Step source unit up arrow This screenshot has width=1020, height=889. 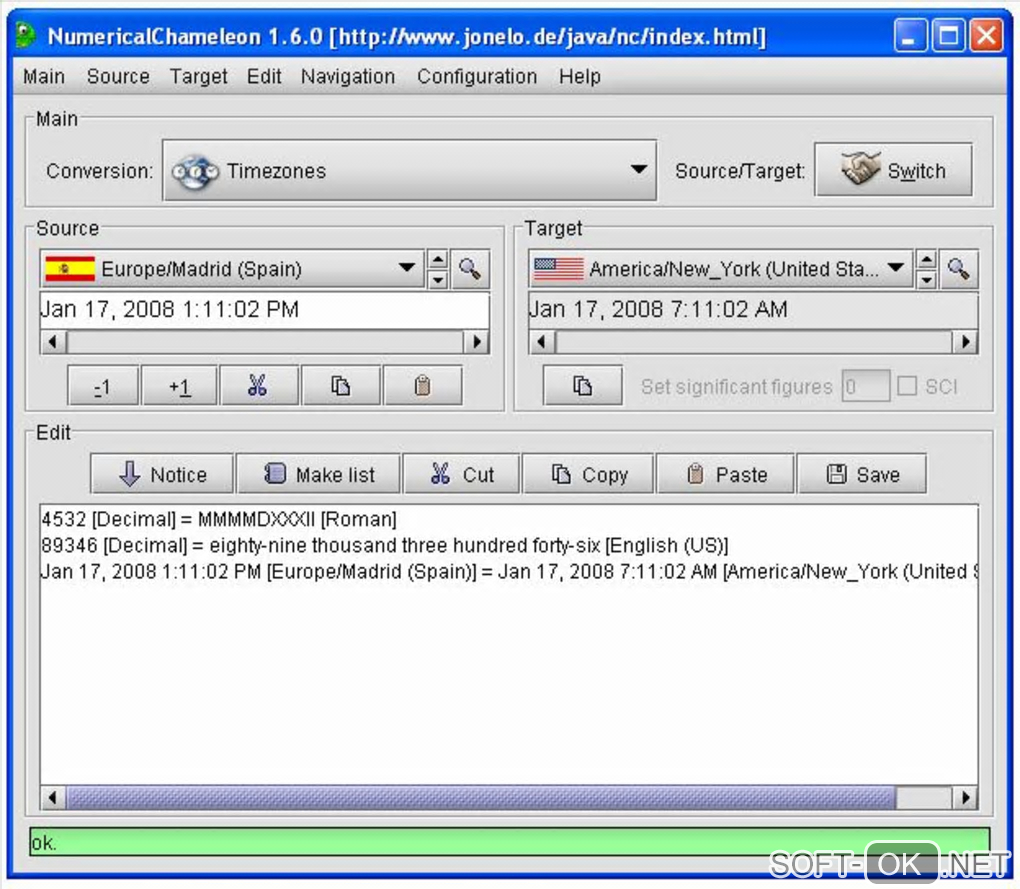click(x=438, y=259)
